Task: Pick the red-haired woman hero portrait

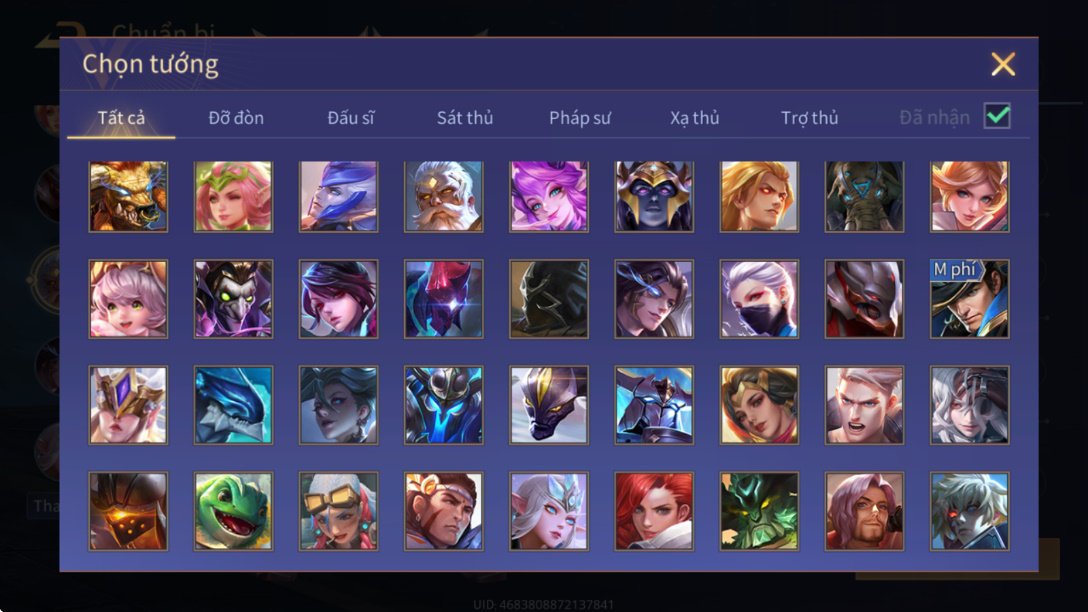Action: [654, 511]
